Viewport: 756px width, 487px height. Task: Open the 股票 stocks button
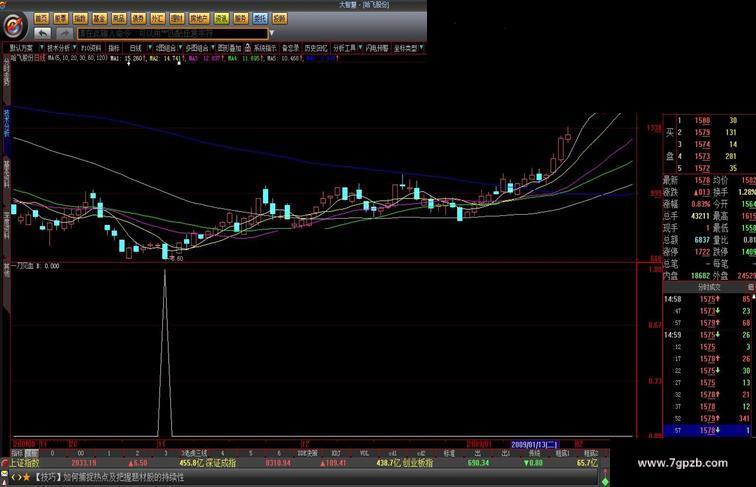(x=61, y=19)
